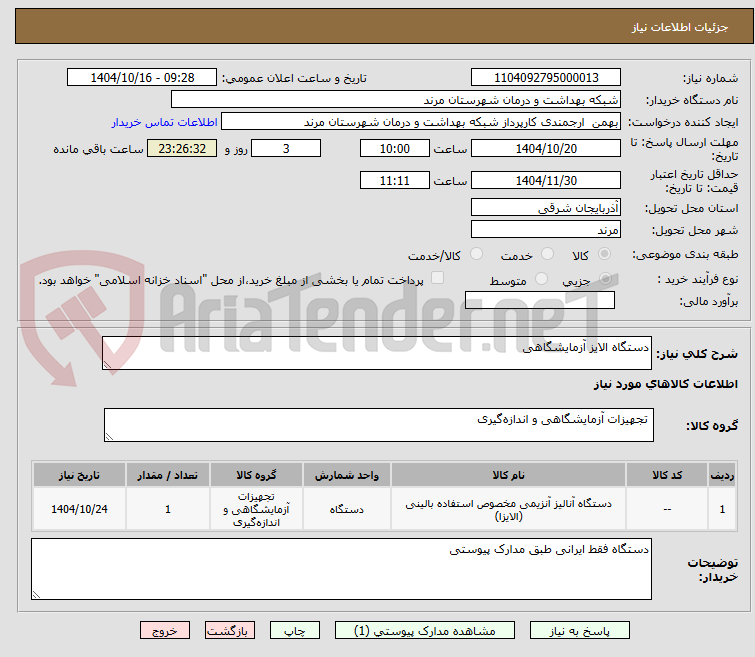The image size is (755, 657).
Task: Click the گروه کالا text area
Action: pyautogui.click(x=378, y=425)
